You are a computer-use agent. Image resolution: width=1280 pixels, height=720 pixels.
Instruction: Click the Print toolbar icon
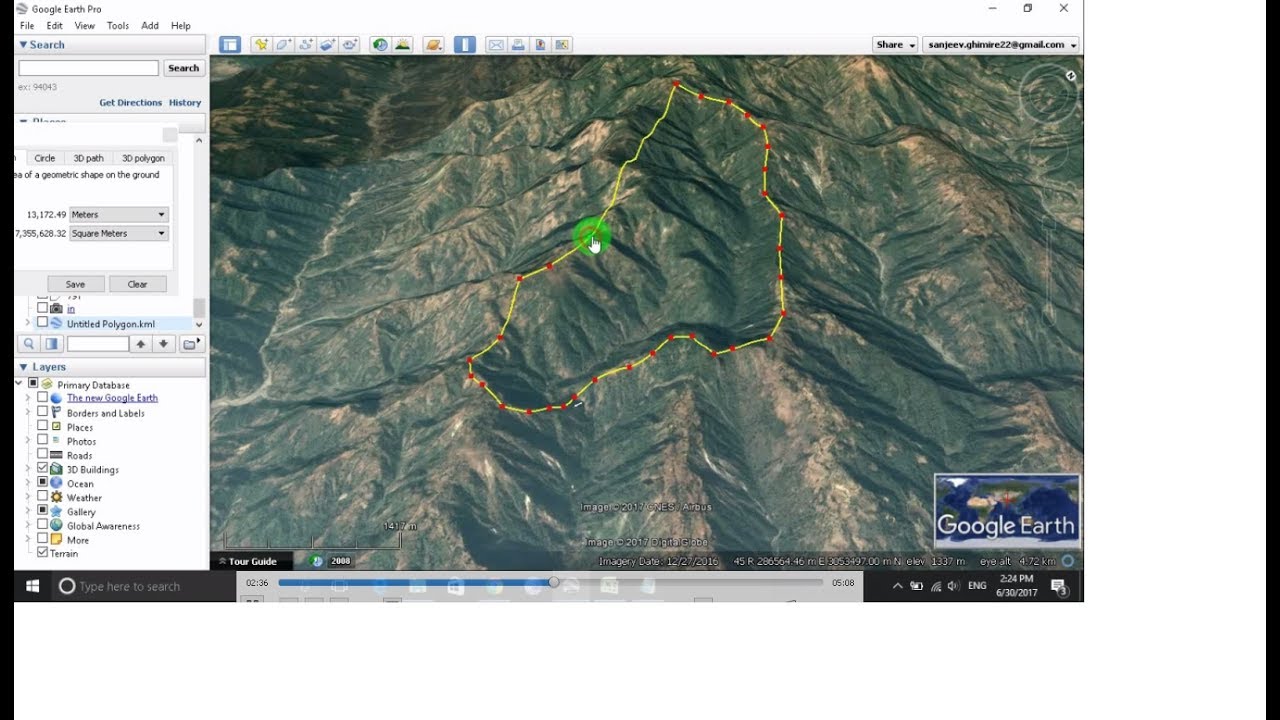[518, 45]
